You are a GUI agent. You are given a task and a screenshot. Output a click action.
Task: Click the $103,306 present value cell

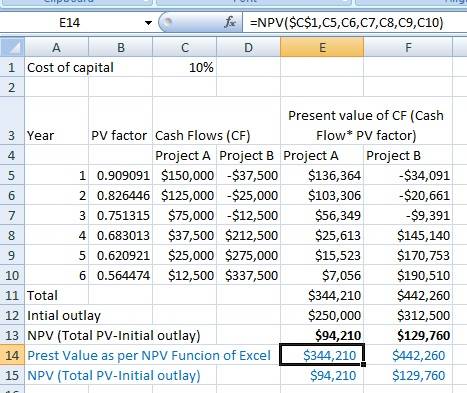click(322, 195)
